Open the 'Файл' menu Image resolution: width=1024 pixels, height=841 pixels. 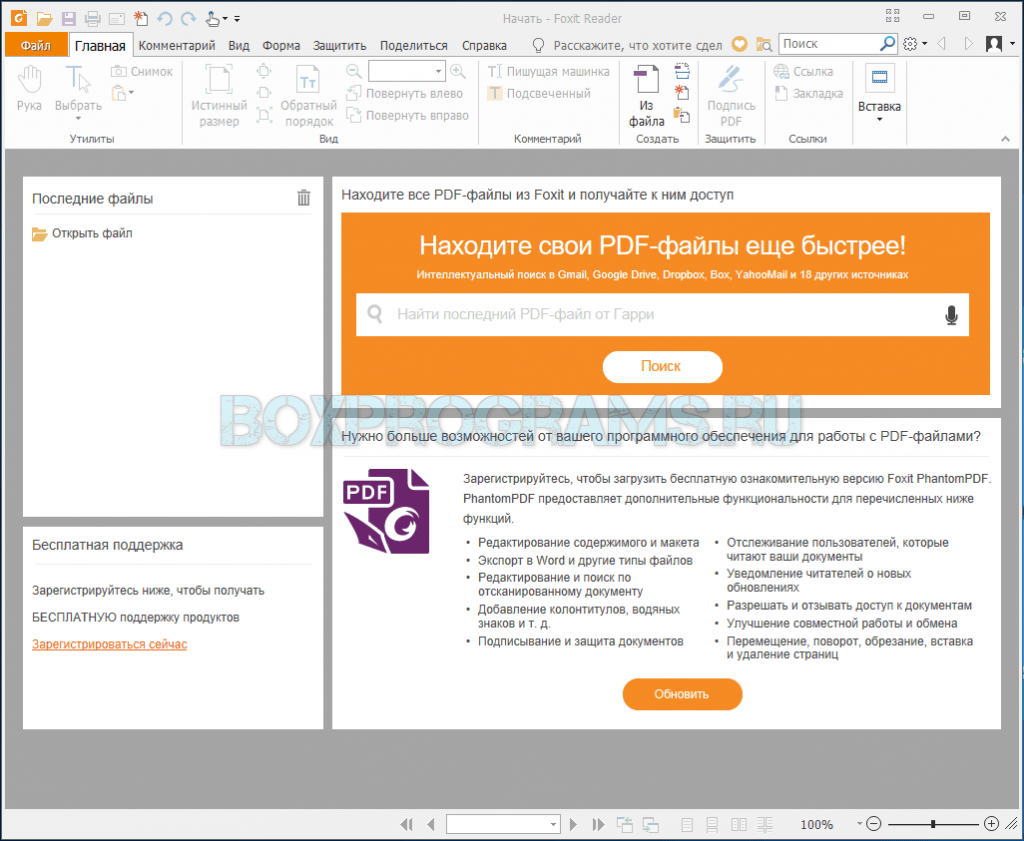click(35, 45)
